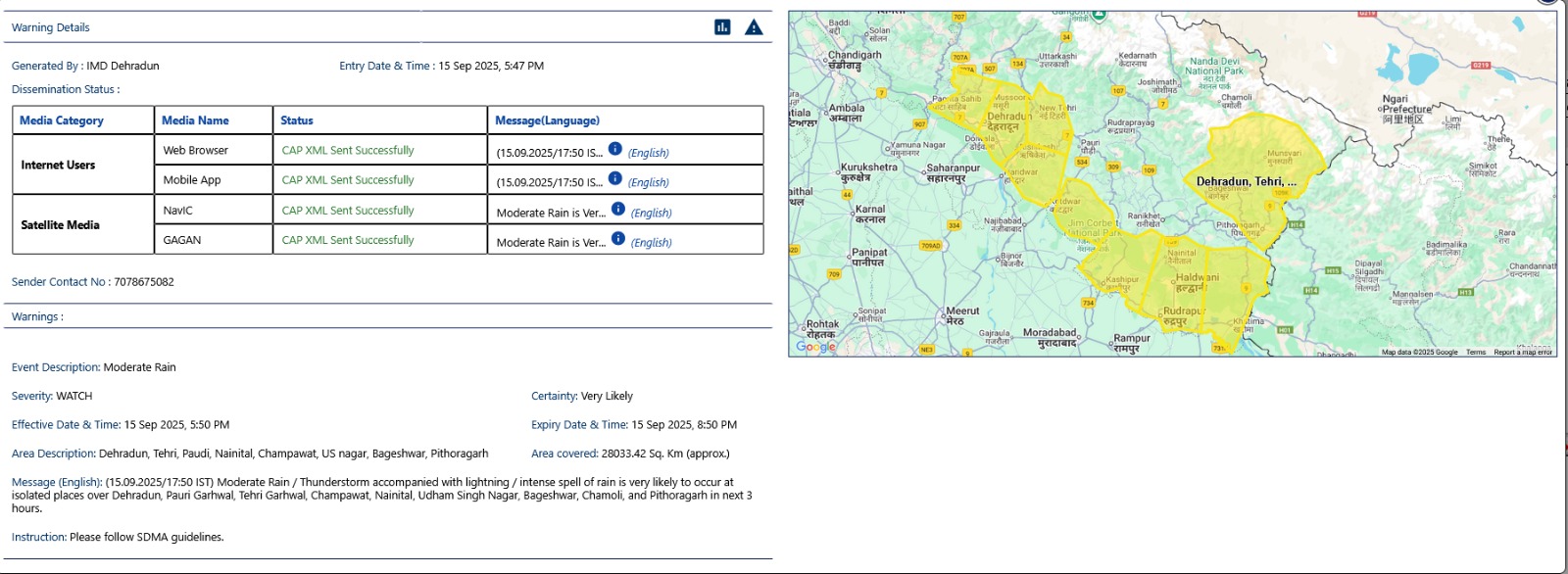Screen dimensions: 1568x574
Task: Click expiry time '15 Sep 2025, 8:50 PM'
Action: (x=684, y=424)
